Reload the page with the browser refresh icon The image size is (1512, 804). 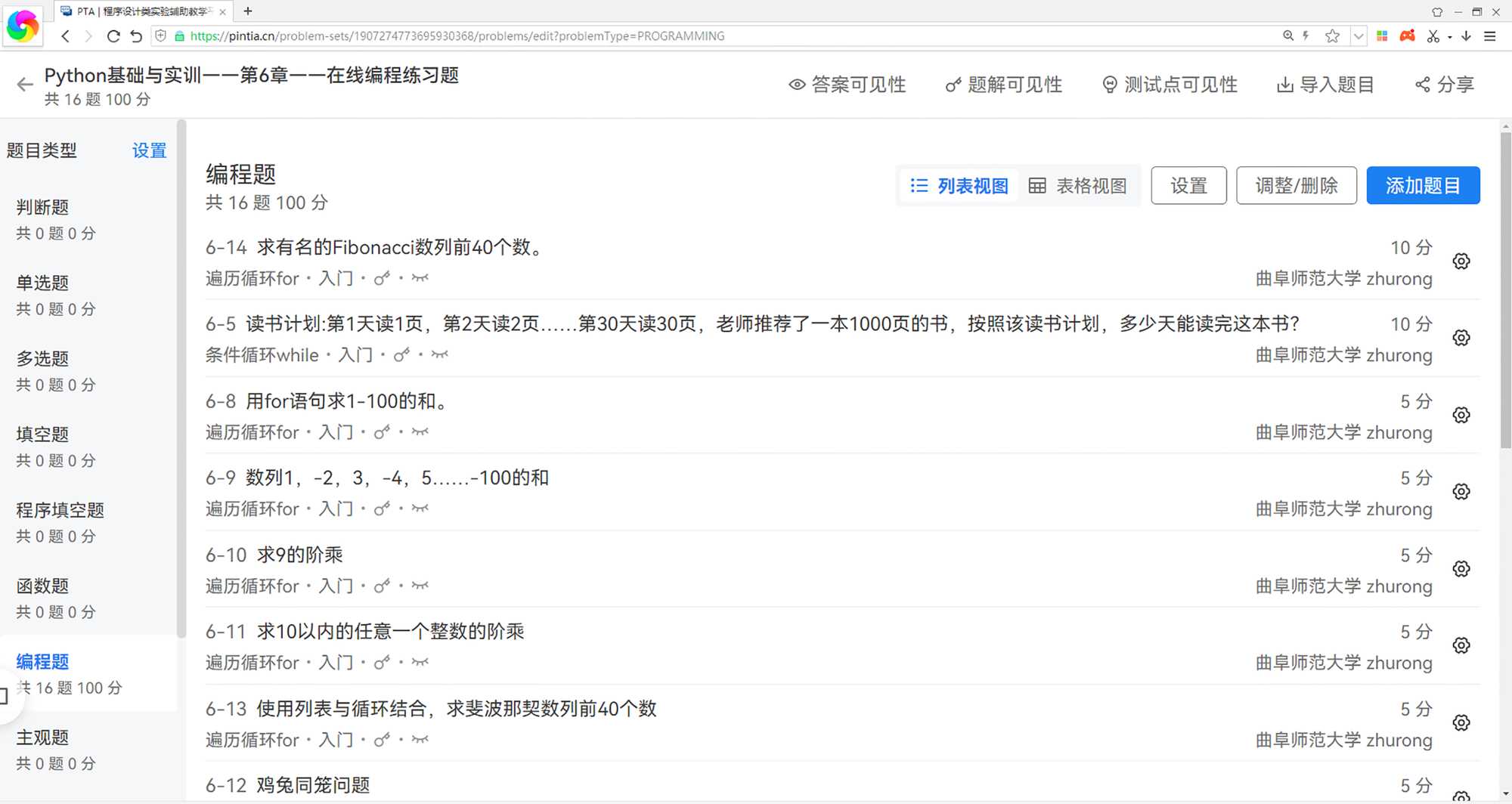(x=113, y=36)
